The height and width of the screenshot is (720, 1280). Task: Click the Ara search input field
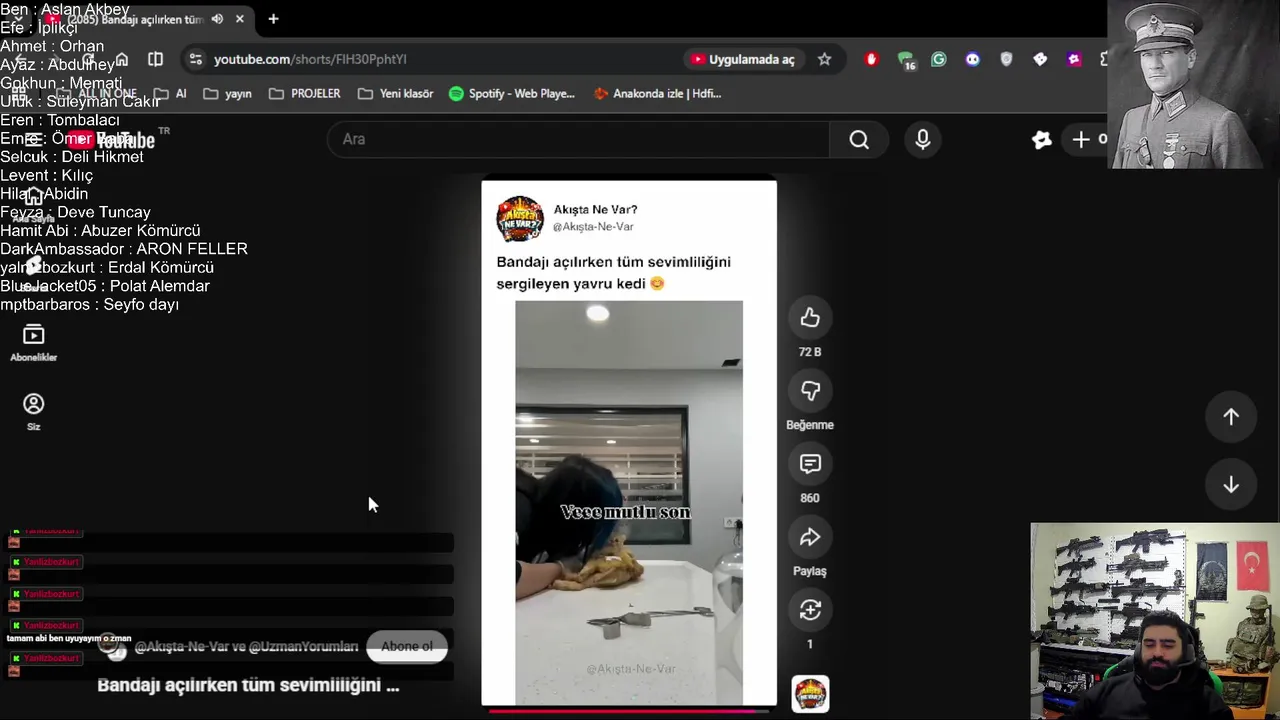coord(578,139)
